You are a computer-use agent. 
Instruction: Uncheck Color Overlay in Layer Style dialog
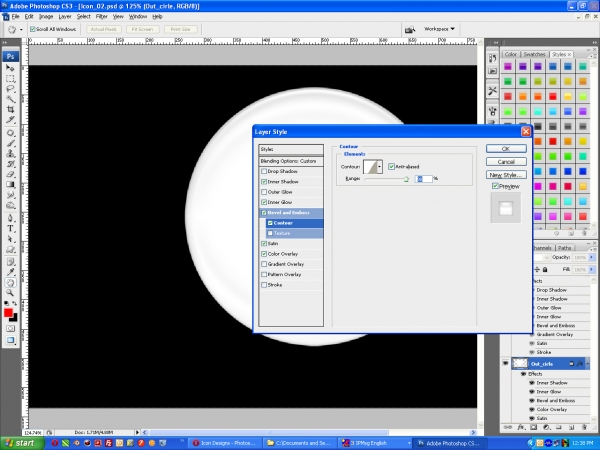click(x=264, y=254)
